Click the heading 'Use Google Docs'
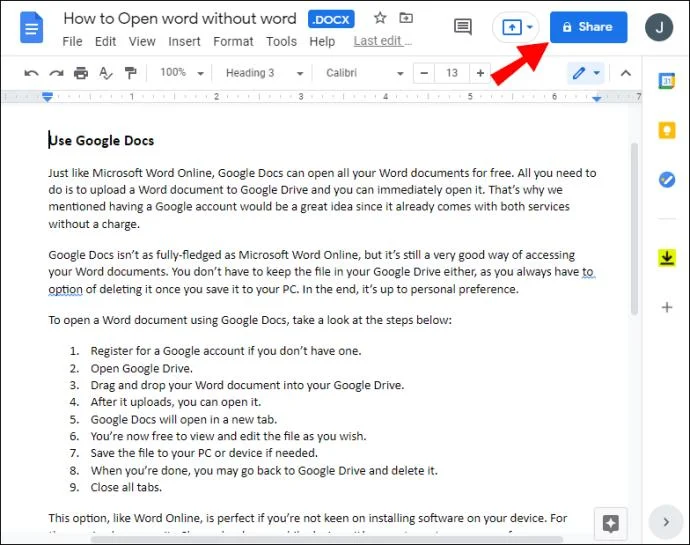The height and width of the screenshot is (545, 690). click(x=101, y=141)
